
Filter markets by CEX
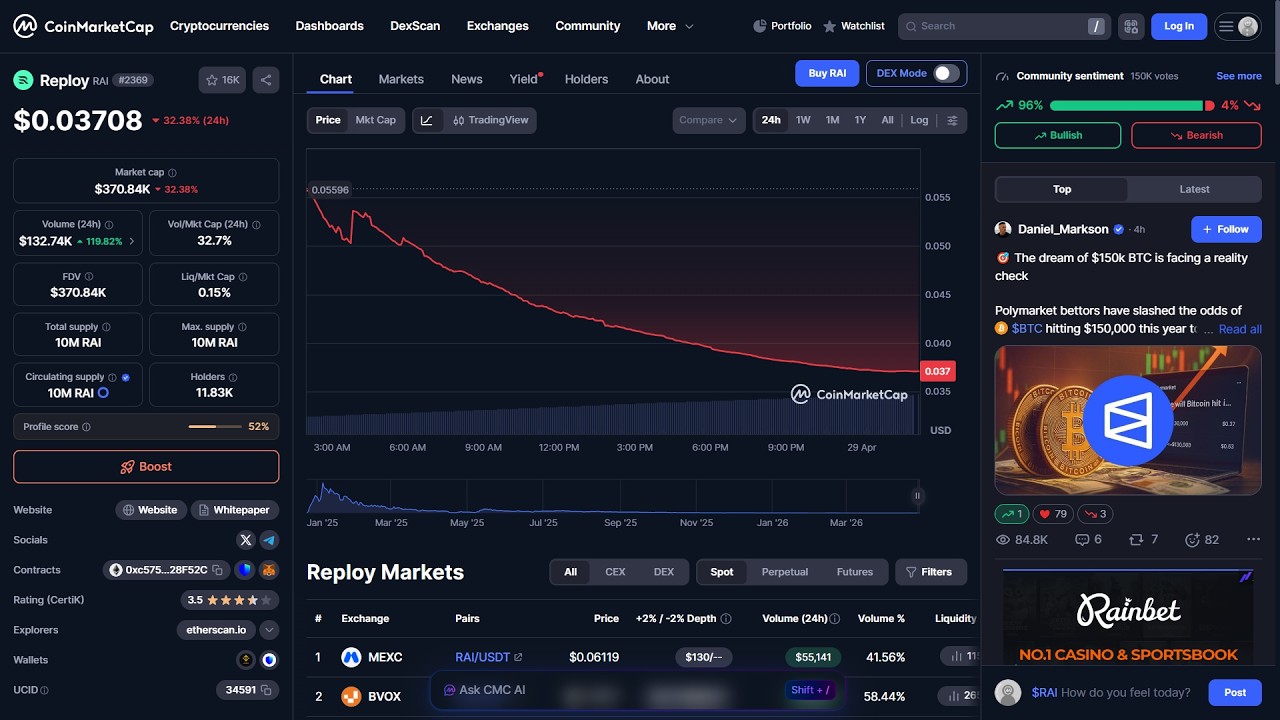pos(615,572)
